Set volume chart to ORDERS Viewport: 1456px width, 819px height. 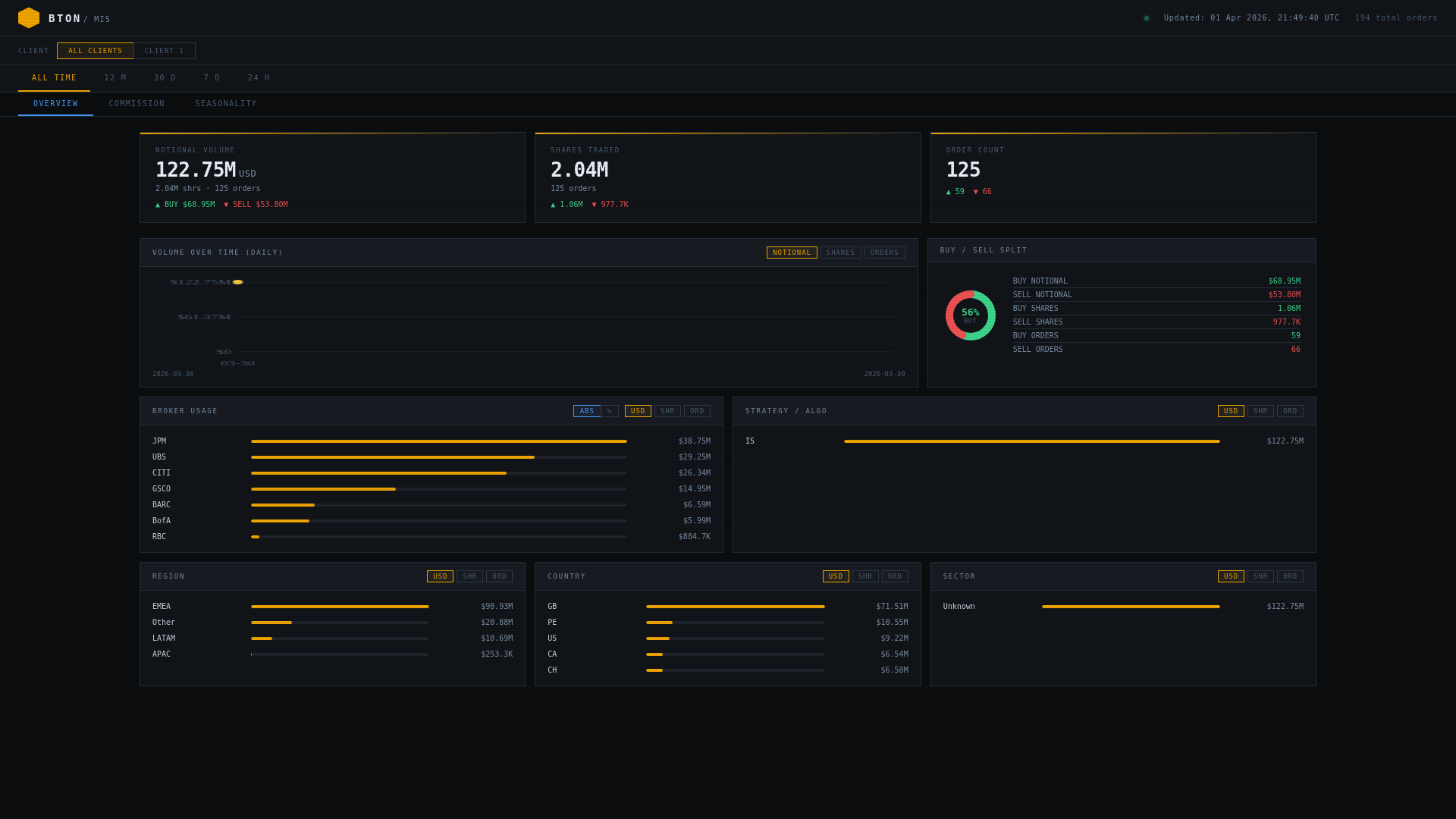pos(885,253)
